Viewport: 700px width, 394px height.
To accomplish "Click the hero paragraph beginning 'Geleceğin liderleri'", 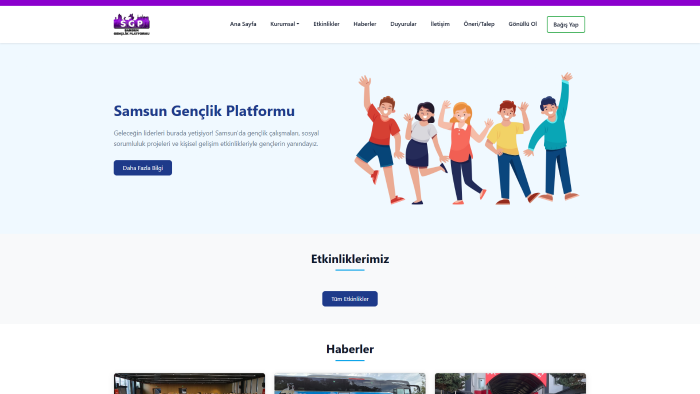I will click(217, 138).
